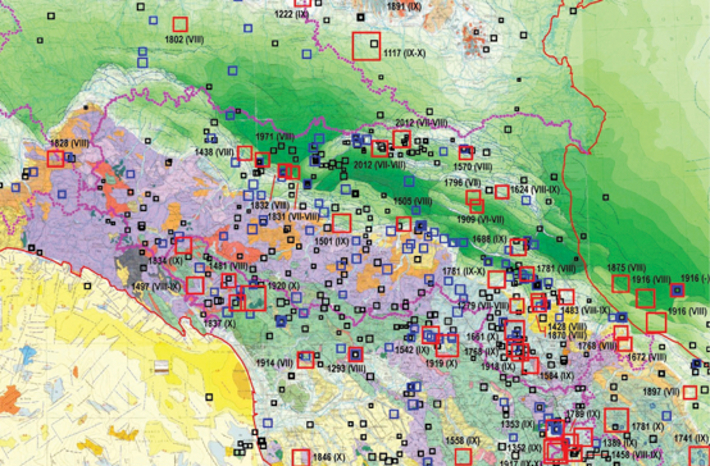The image size is (710, 466).
Task: Click the red square under the 1875 (VIII) label
Action: pos(620,283)
